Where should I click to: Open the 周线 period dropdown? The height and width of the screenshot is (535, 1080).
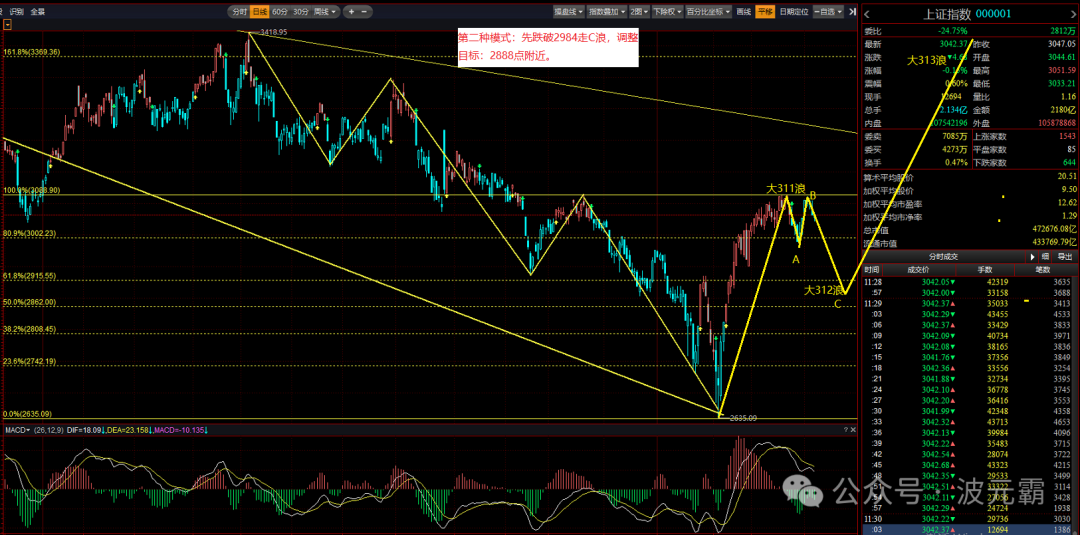[x=325, y=12]
